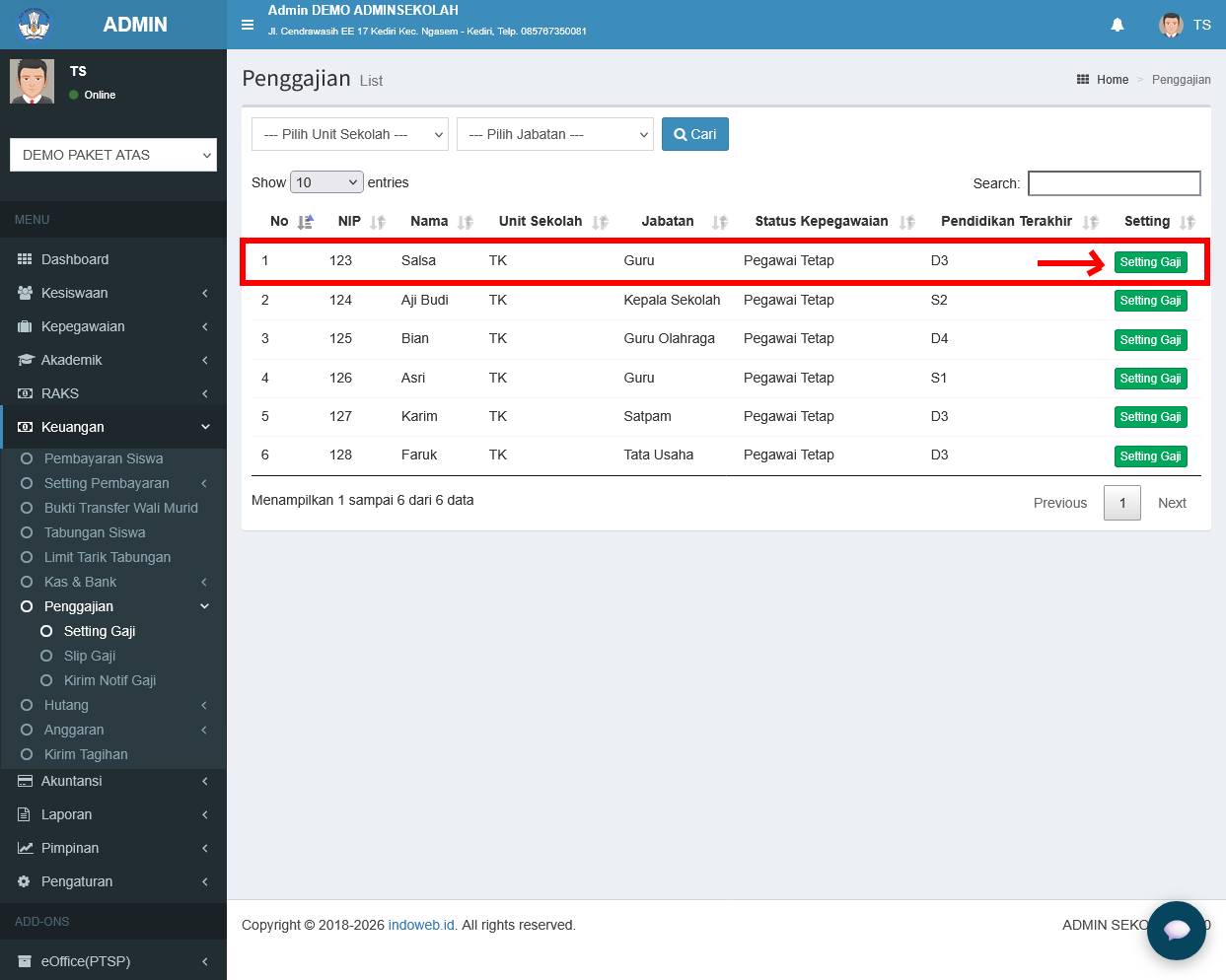Image resolution: width=1226 pixels, height=980 pixels.
Task: Click the Next pagination button
Action: pos(1172,503)
